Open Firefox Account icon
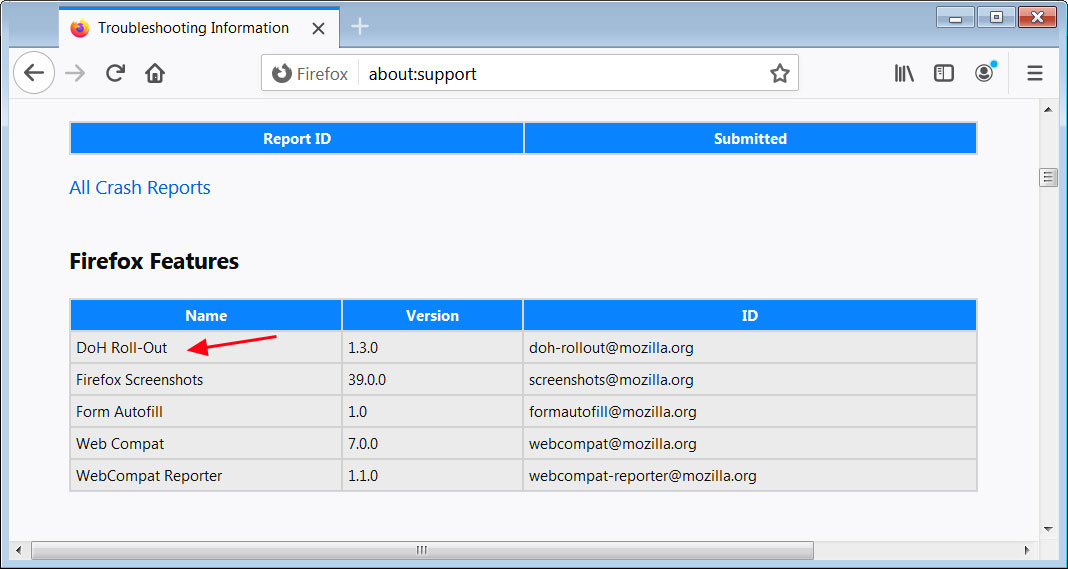 pyautogui.click(x=984, y=74)
